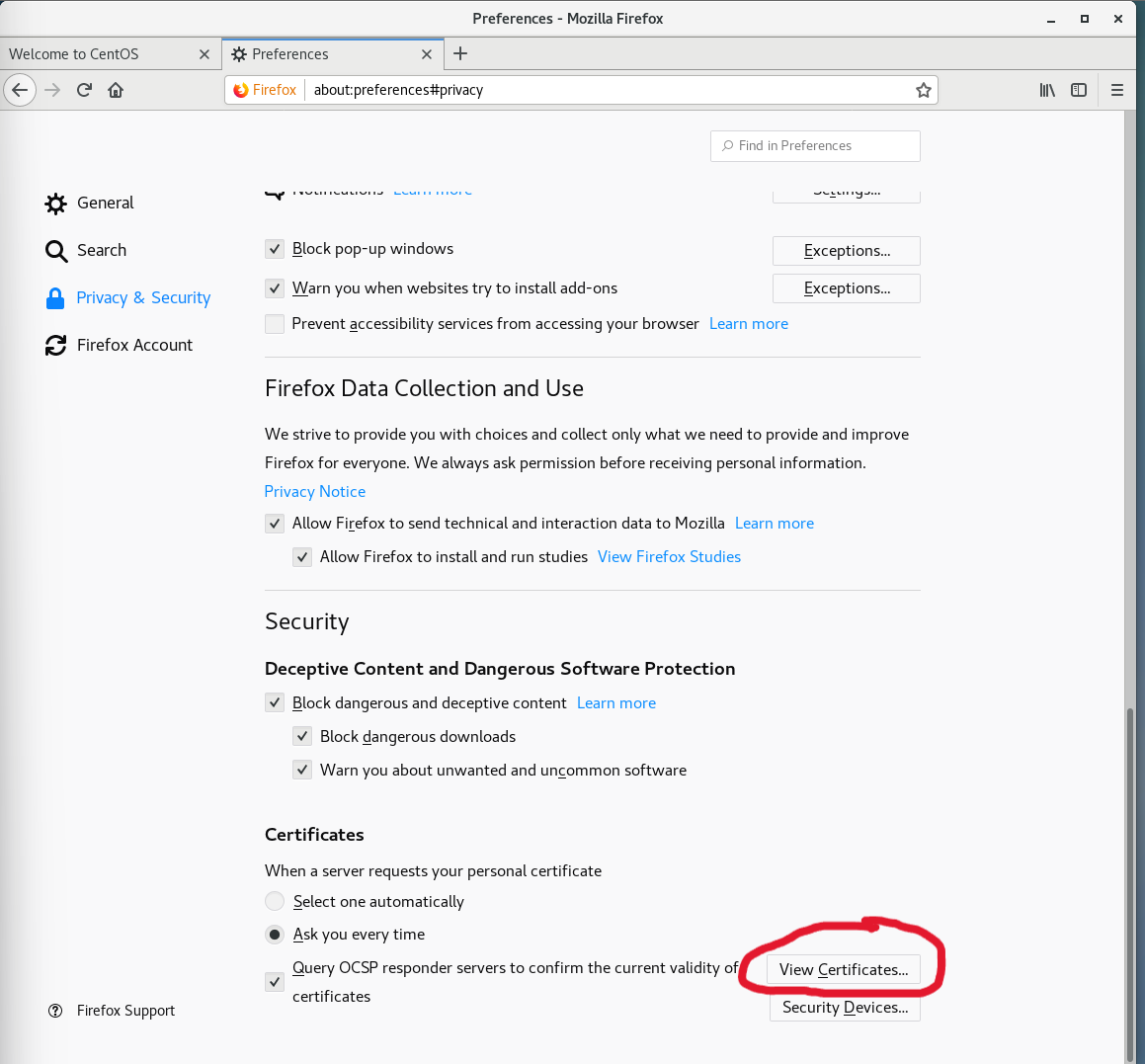
Task: Choose Select one automatically radio option
Action: coord(275,901)
